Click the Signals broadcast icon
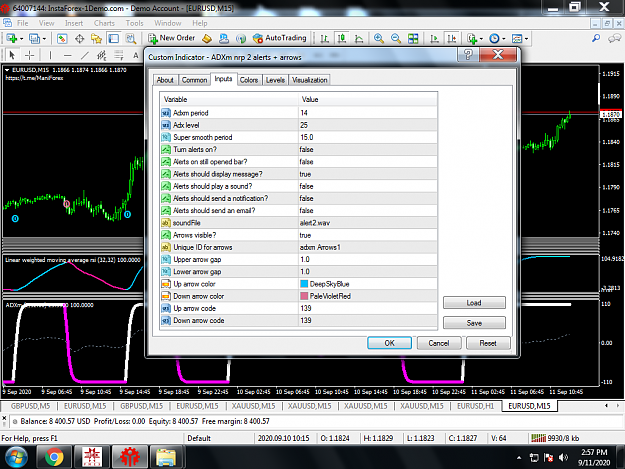Screen dimensions: 625x469 coord(241,39)
